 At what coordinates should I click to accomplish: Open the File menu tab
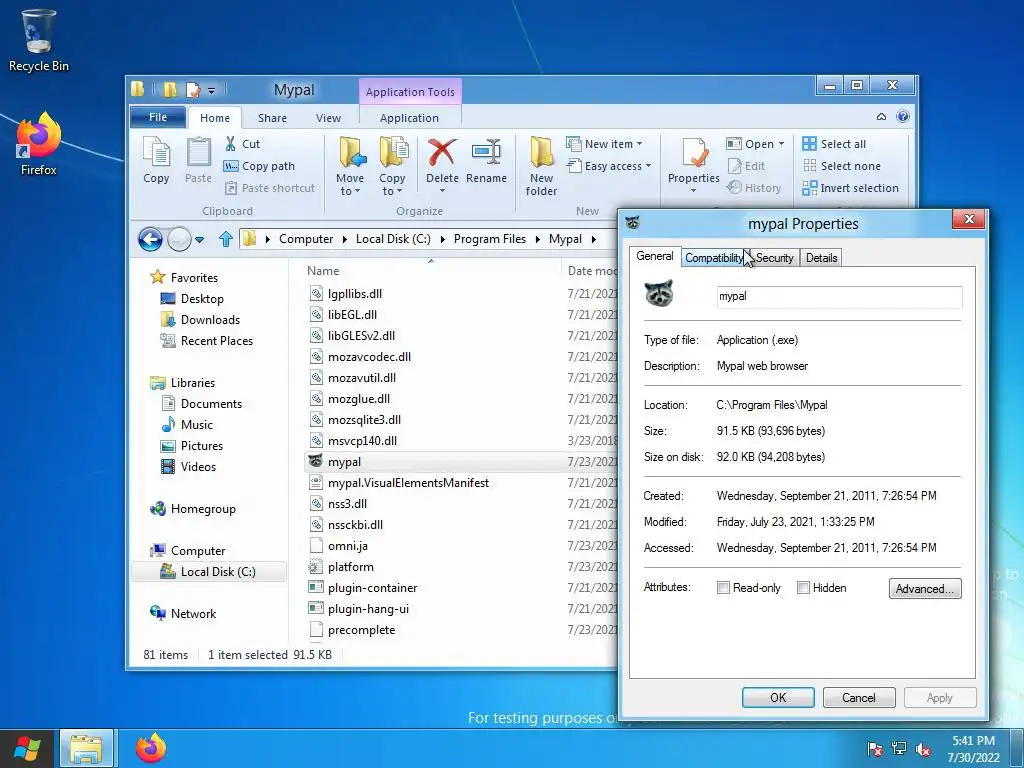point(158,117)
